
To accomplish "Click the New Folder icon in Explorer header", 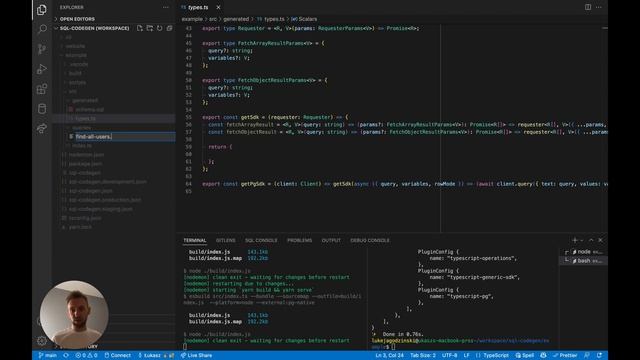I will pyautogui.click(x=150, y=28).
